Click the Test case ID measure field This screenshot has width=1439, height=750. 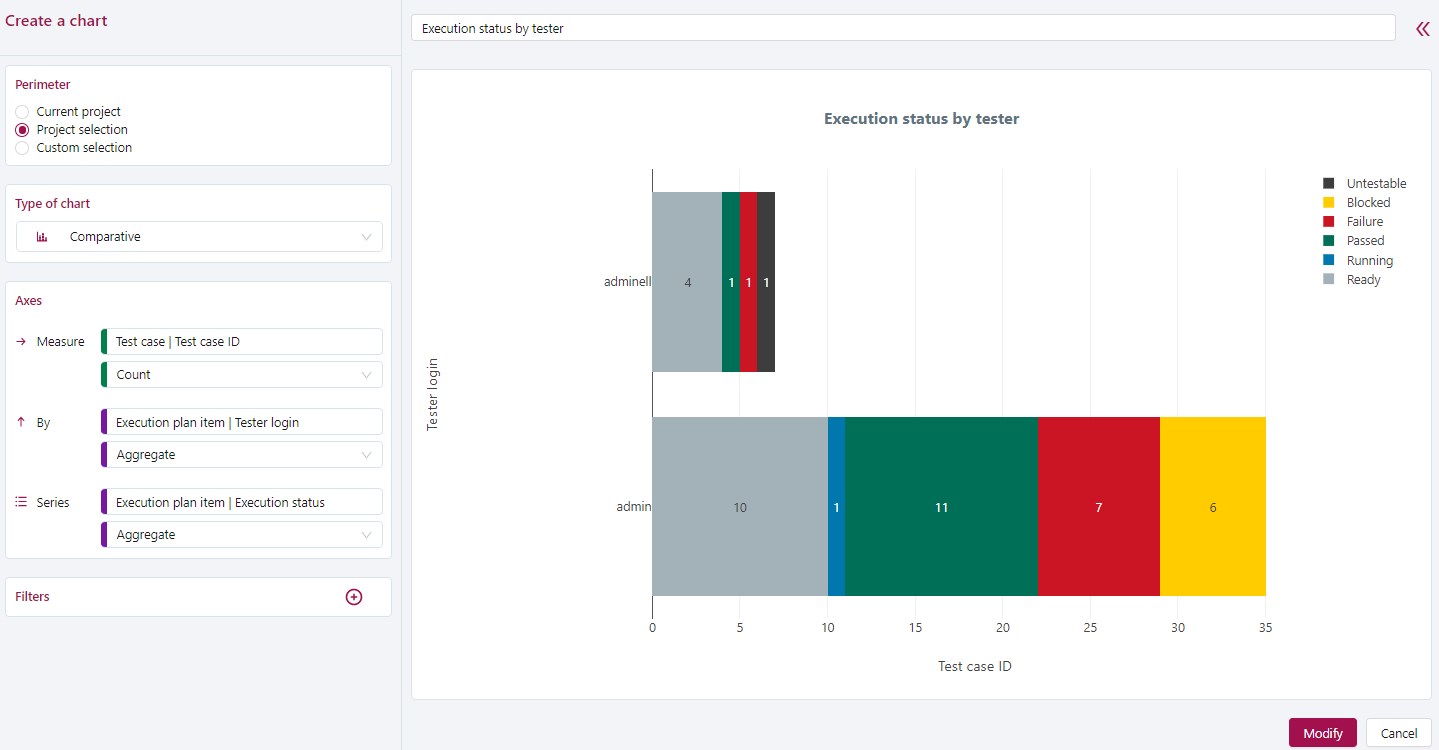[242, 342]
